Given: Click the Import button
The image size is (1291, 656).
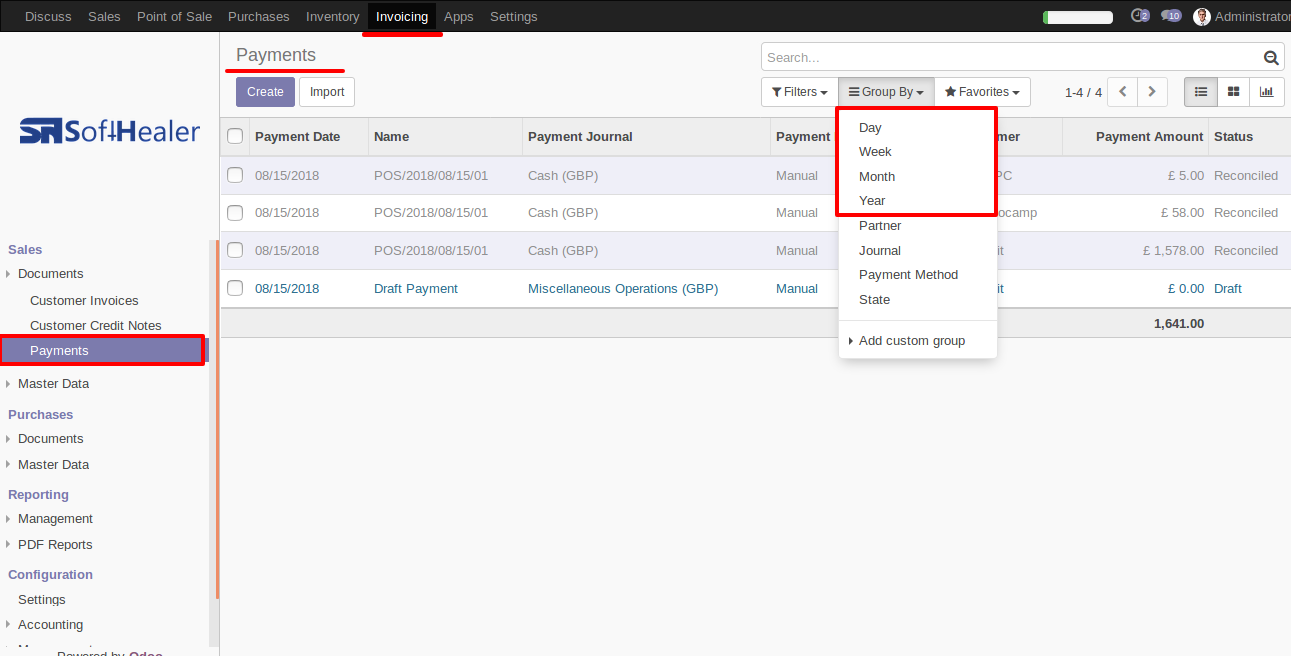Looking at the screenshot, I should pos(327,92).
